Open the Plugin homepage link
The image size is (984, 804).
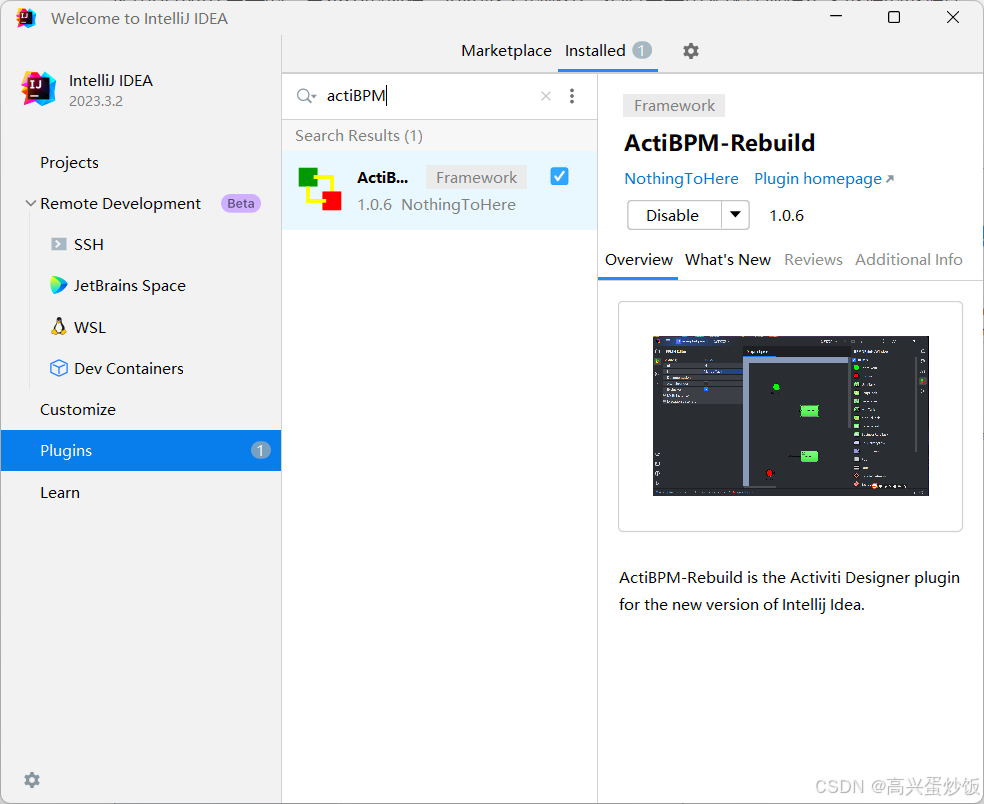(823, 179)
